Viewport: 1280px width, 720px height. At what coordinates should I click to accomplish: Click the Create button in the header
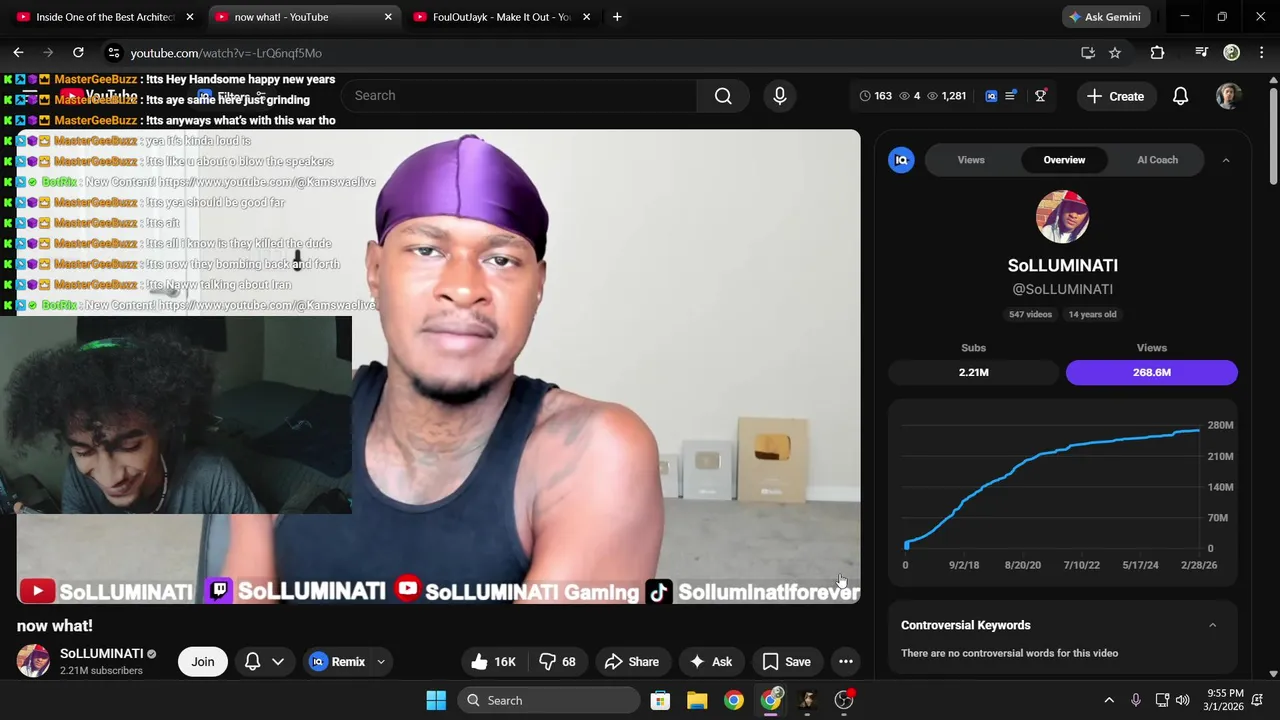coord(1115,96)
